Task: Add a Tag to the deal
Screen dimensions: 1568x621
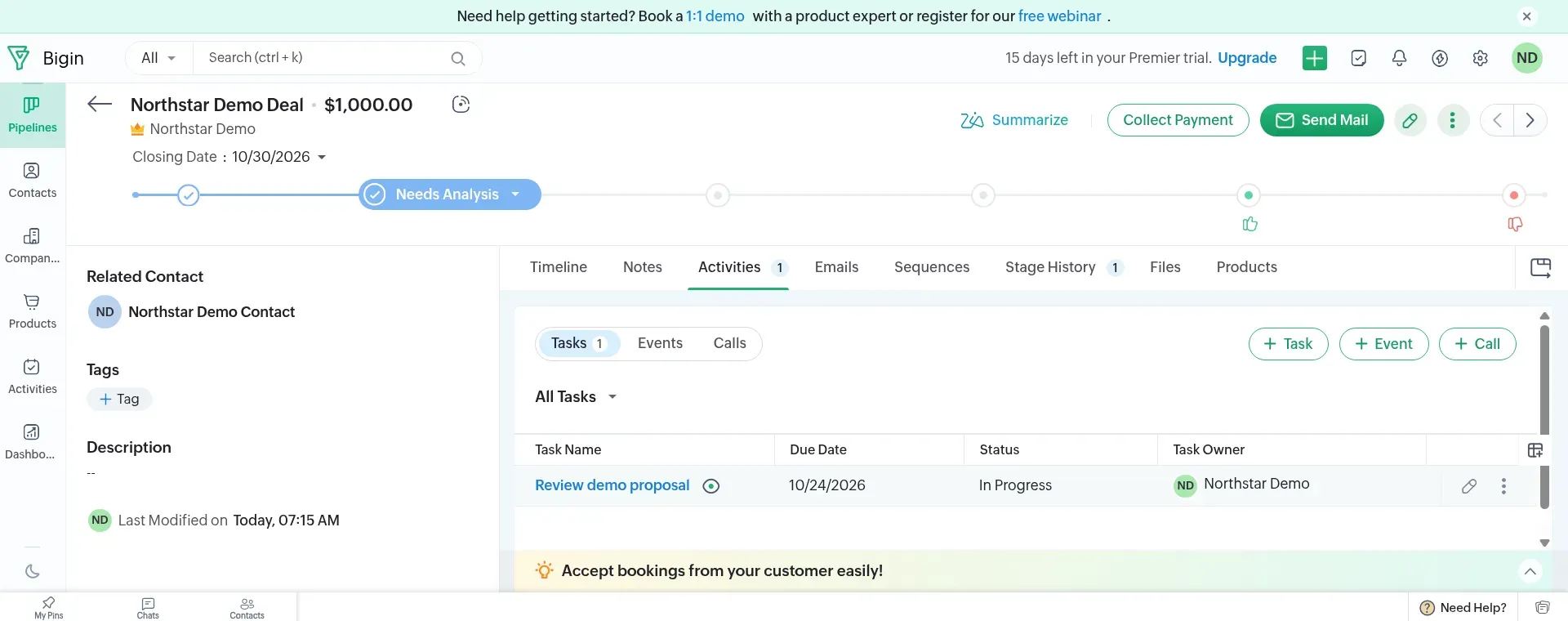Action: (x=119, y=399)
